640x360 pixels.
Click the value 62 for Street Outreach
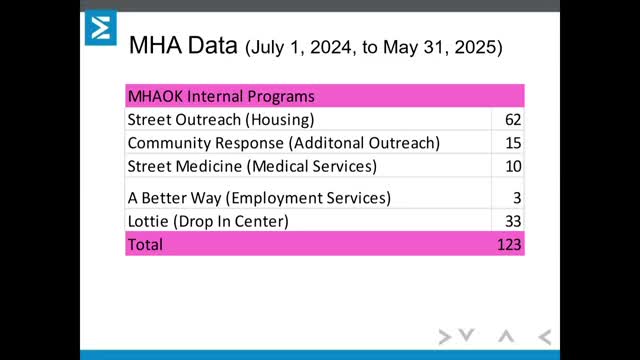pyautogui.click(x=513, y=120)
